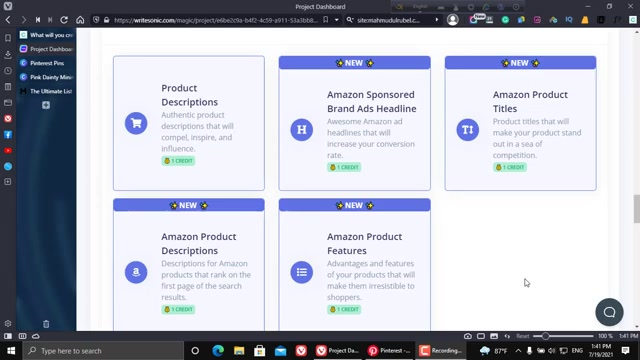This screenshot has height=360, width=640.
Task: Reload the page with the refresh icon
Action: (64, 20)
